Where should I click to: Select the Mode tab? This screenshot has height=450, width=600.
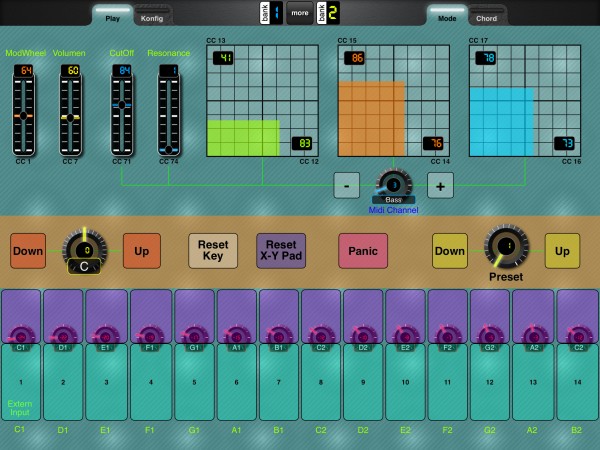pyautogui.click(x=447, y=16)
